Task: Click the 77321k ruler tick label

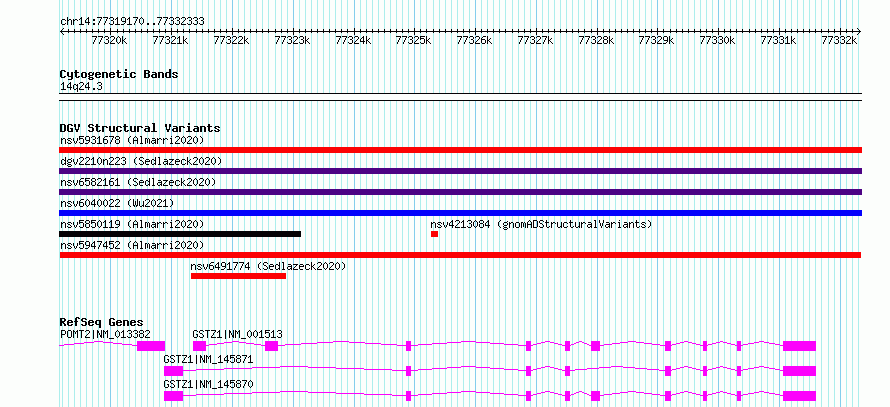Action: click(x=170, y=40)
